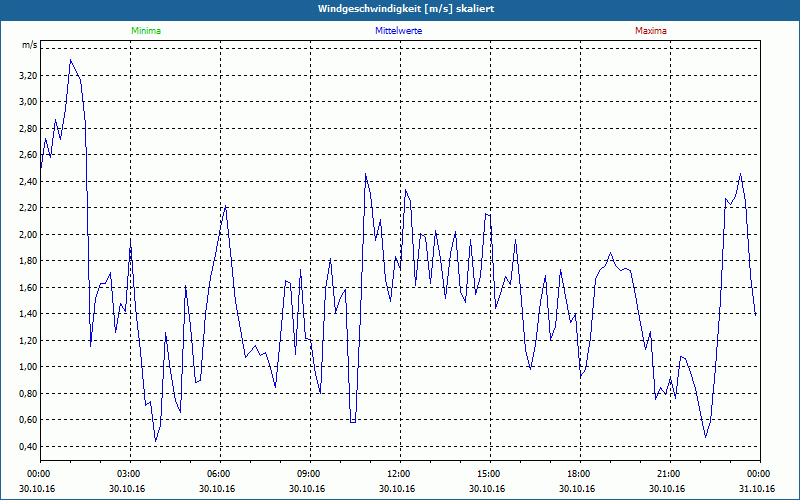Click the 1,80 y-axis value

(30, 261)
